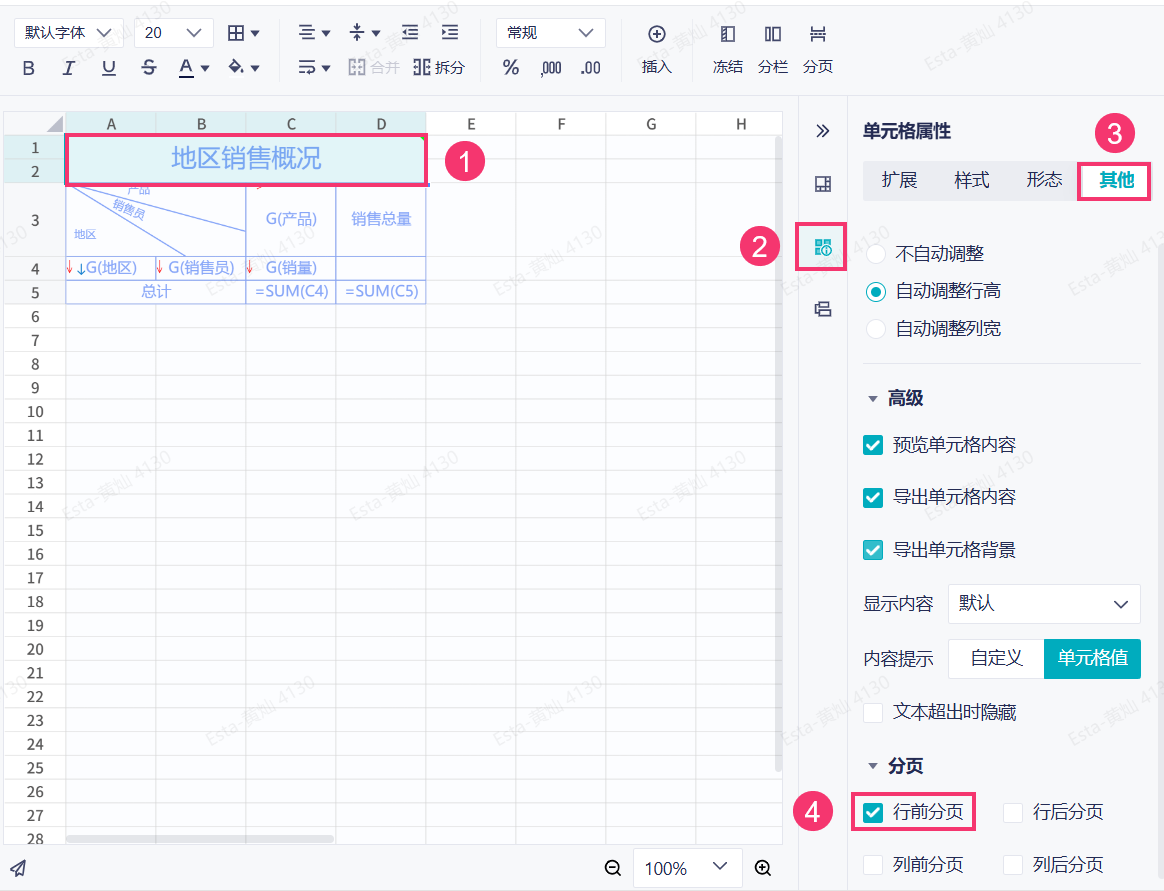Toggle 导出单元格内容 checkbox
The width and height of the screenshot is (1164, 891).
tap(873, 497)
